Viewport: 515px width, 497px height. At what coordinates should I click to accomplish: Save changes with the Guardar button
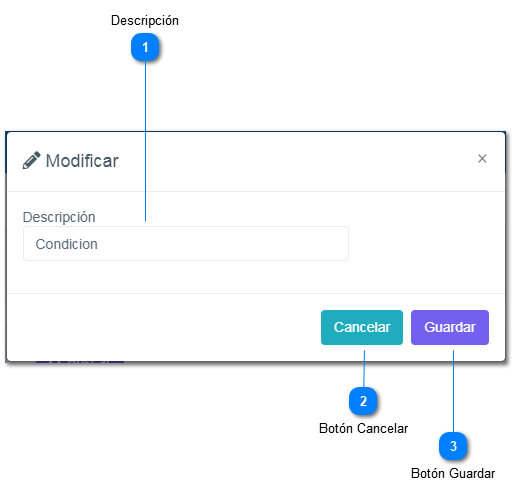coord(450,327)
